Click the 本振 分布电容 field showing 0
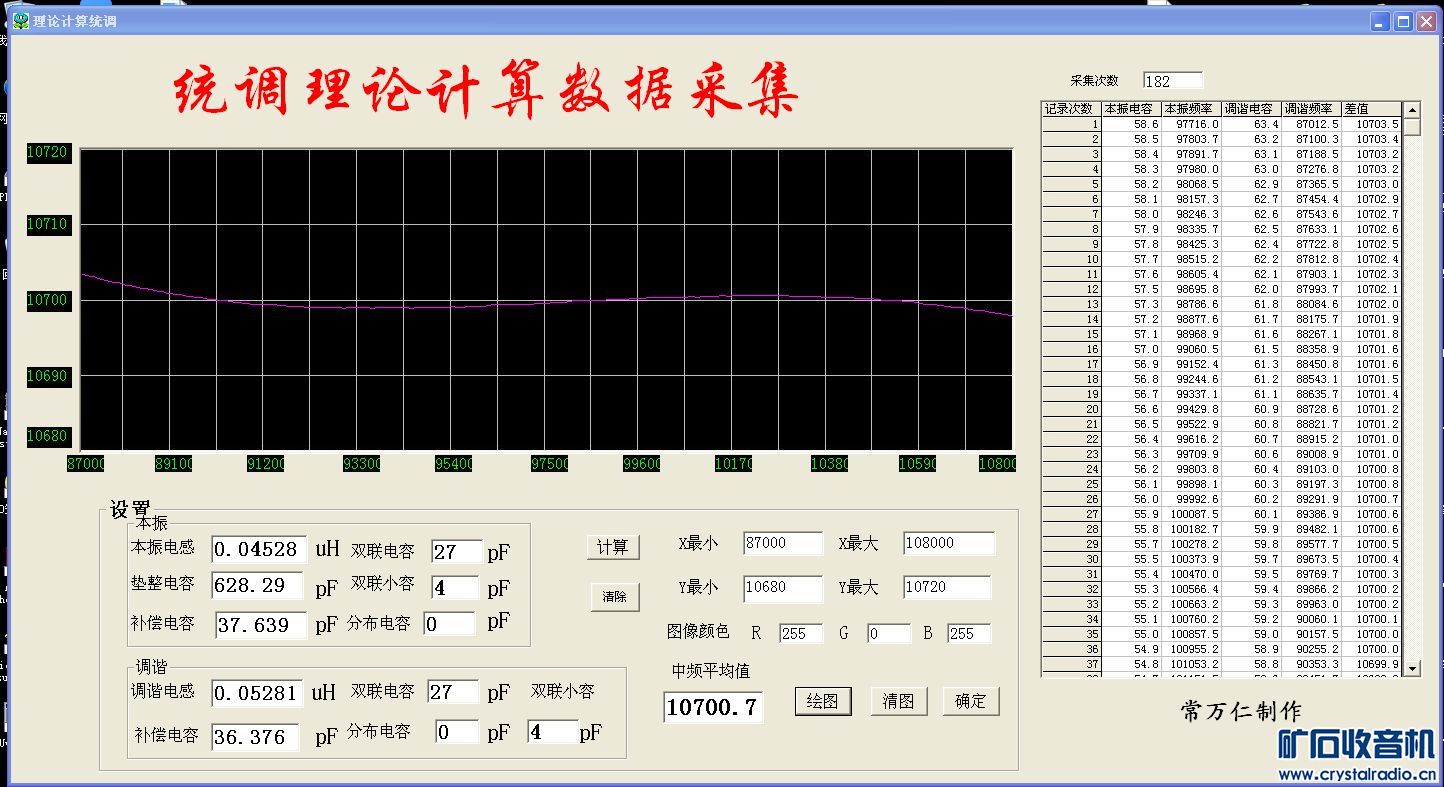 (x=449, y=624)
